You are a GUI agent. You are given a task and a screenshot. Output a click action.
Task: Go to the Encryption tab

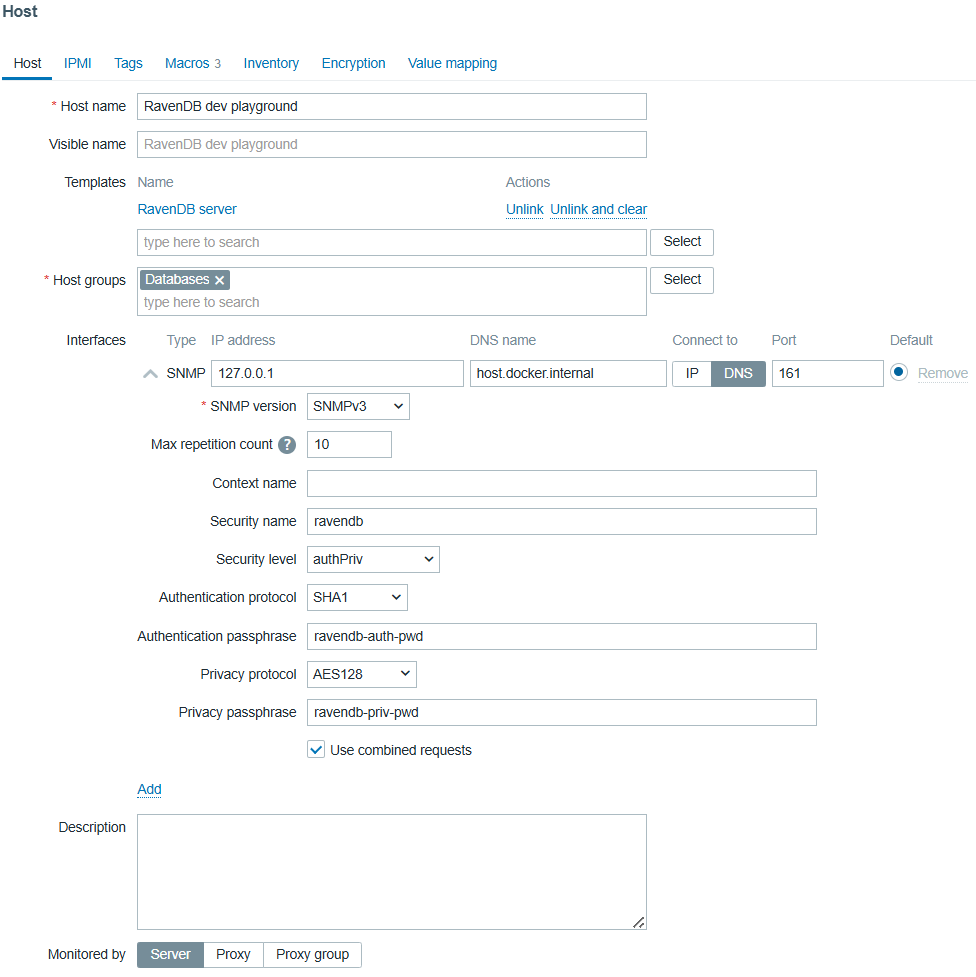pyautogui.click(x=353, y=64)
